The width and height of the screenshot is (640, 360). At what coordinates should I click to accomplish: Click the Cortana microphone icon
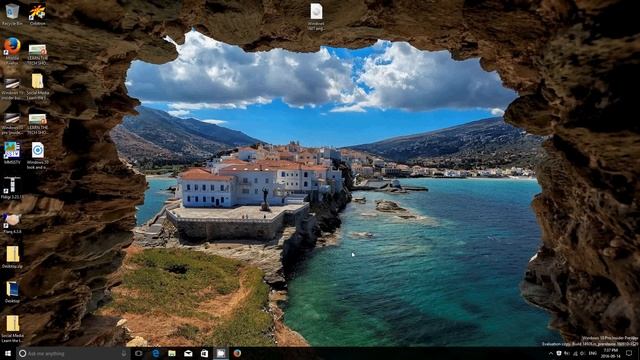(x=124, y=353)
